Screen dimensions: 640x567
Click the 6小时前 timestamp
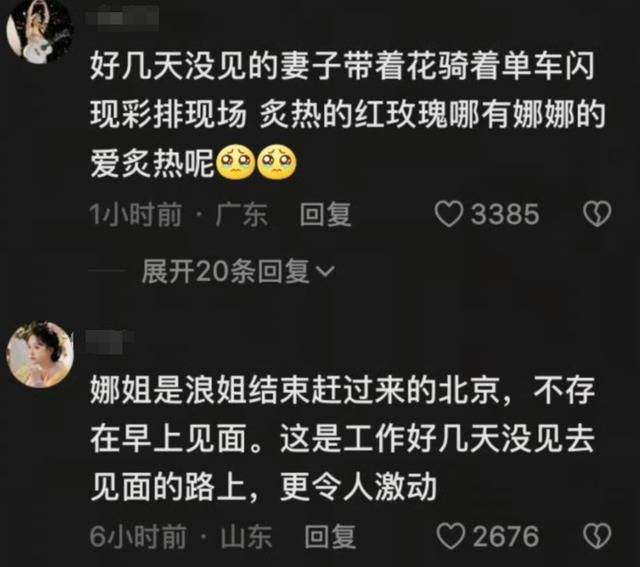coord(138,536)
